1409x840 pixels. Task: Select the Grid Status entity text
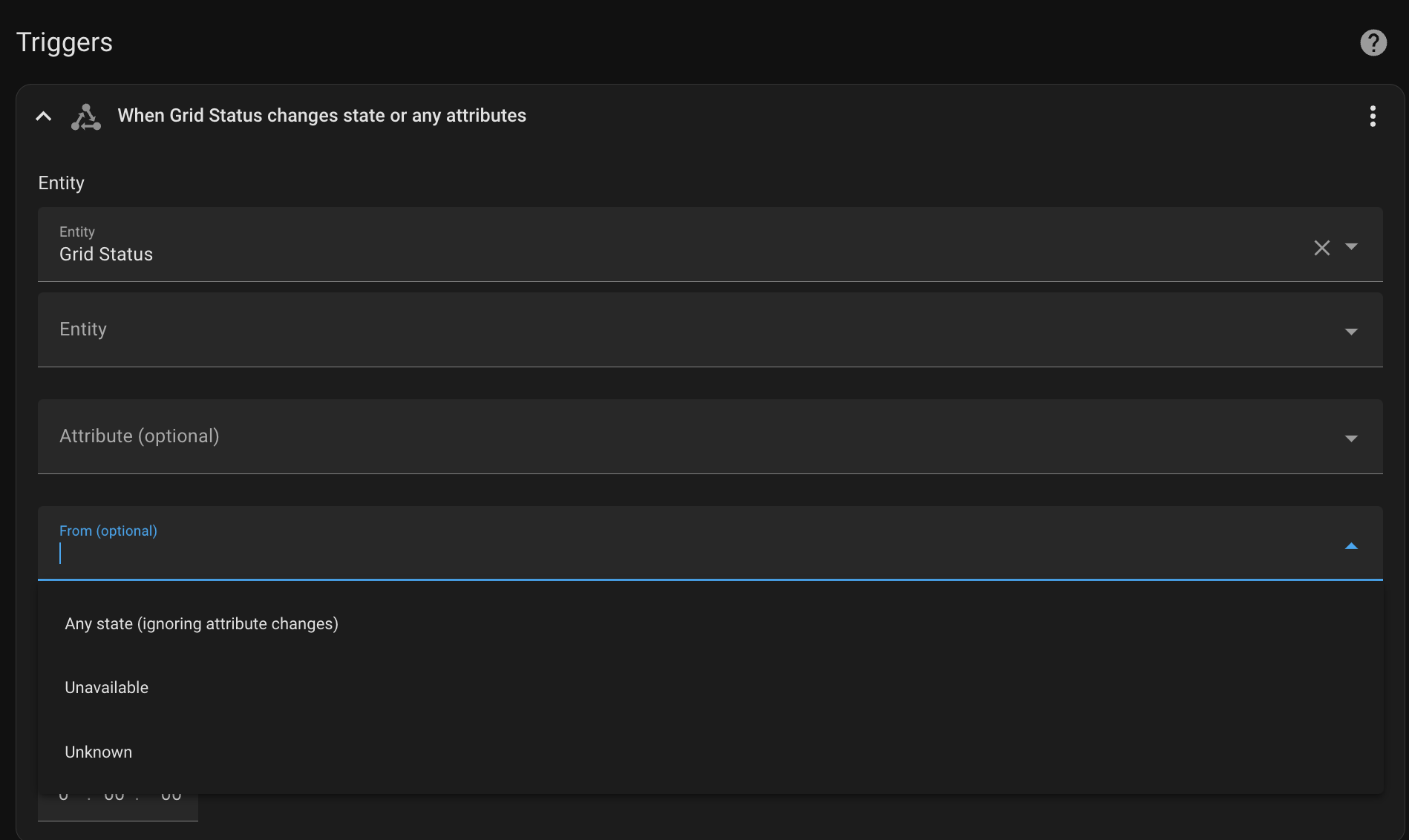105,254
